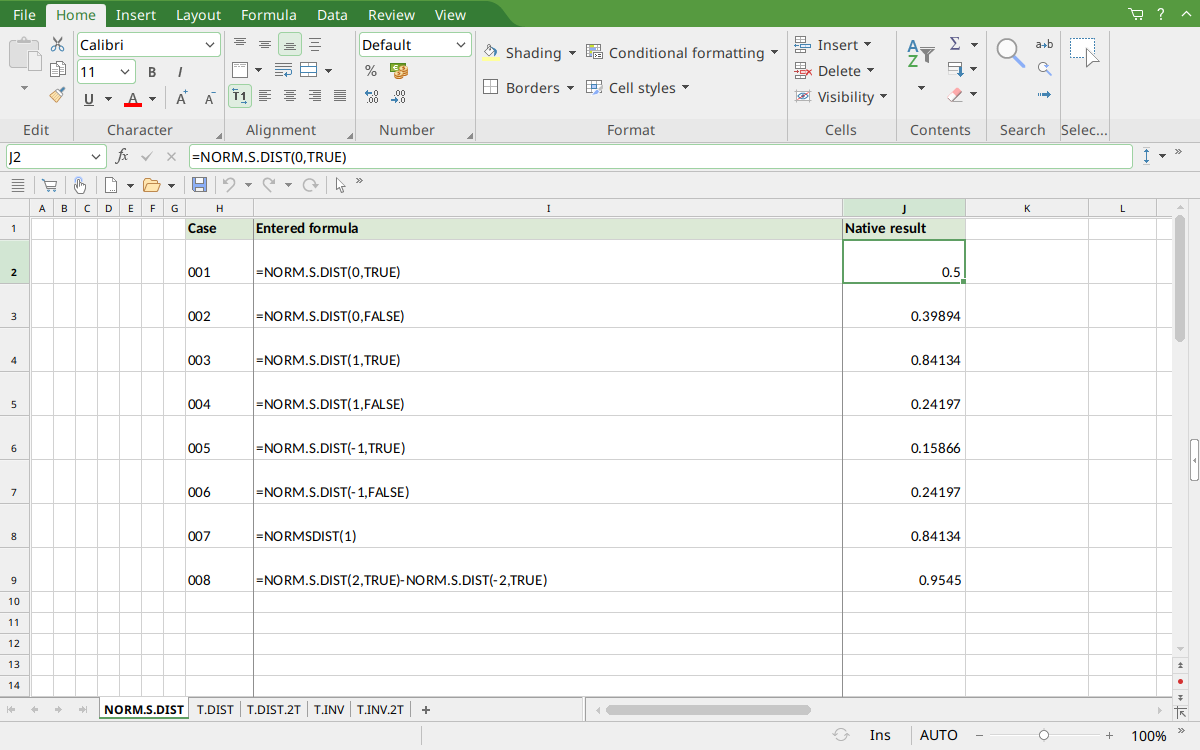This screenshot has height=750, width=1200.
Task: Click the touch mode hand icon
Action: tap(80, 185)
